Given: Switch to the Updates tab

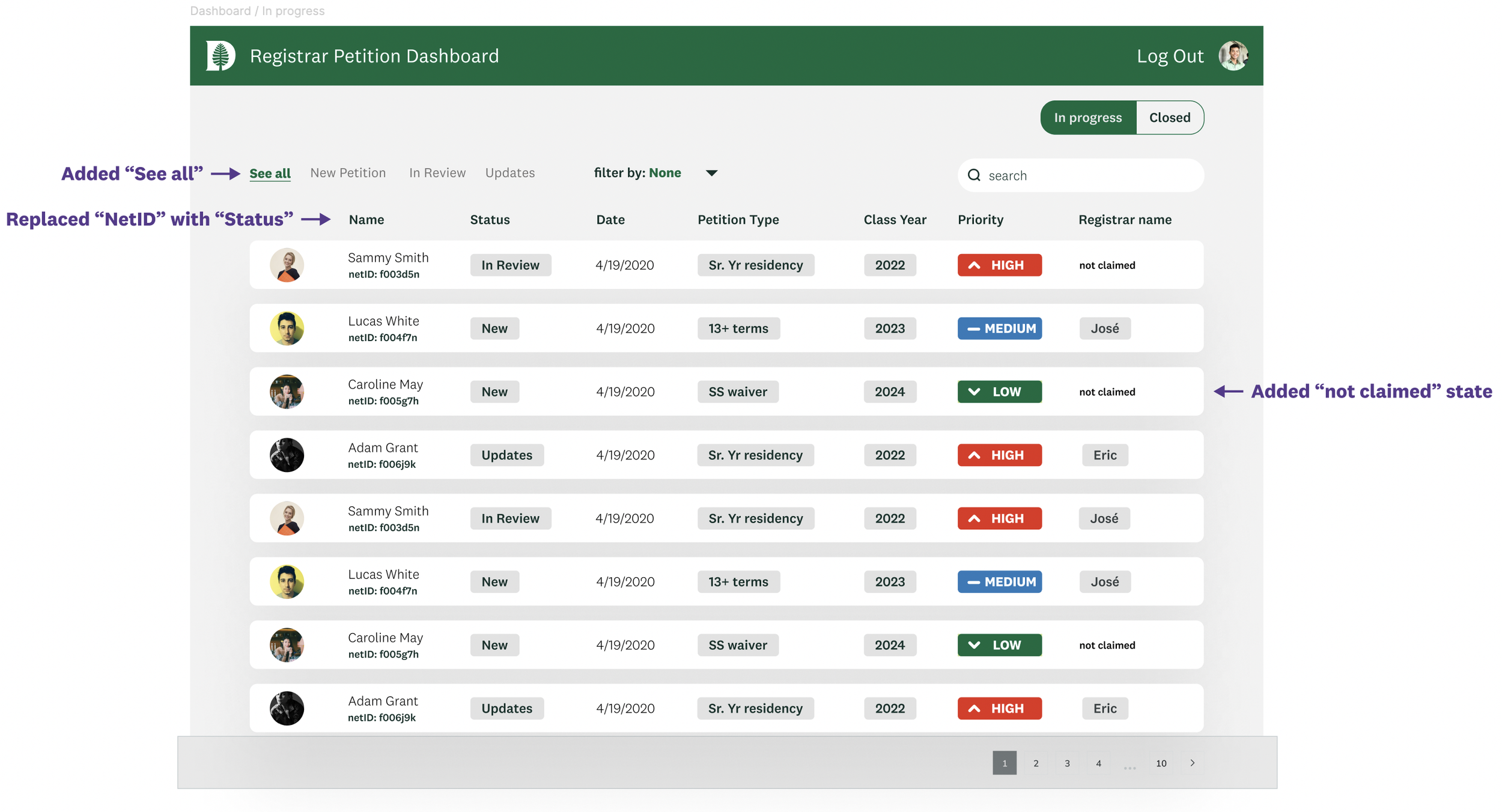Looking at the screenshot, I should pos(509,173).
